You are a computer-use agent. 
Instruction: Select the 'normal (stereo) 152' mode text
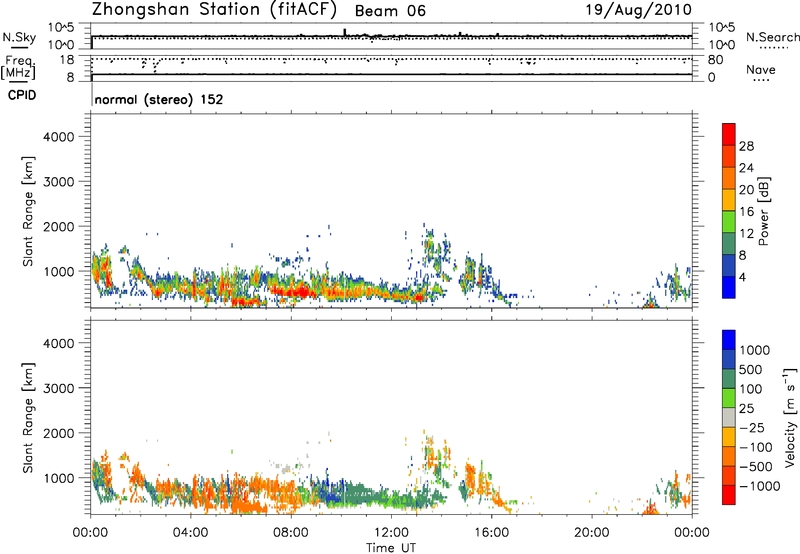pyautogui.click(x=159, y=99)
